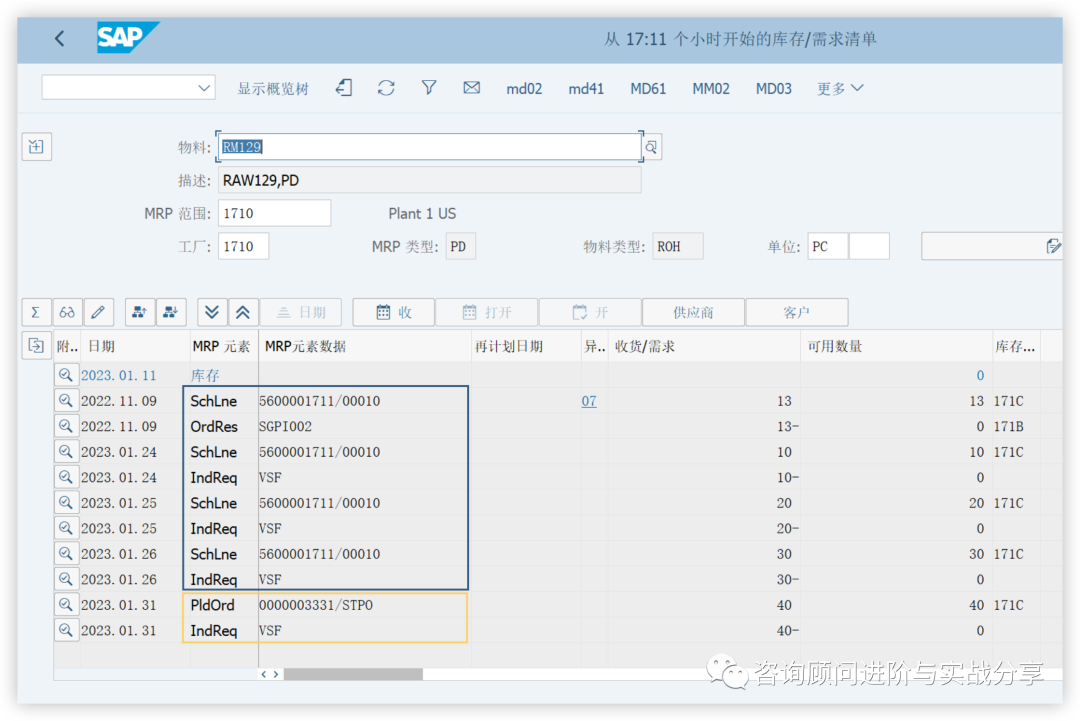Select the glasses display icon
This screenshot has width=1080, height=721.
coord(67,312)
